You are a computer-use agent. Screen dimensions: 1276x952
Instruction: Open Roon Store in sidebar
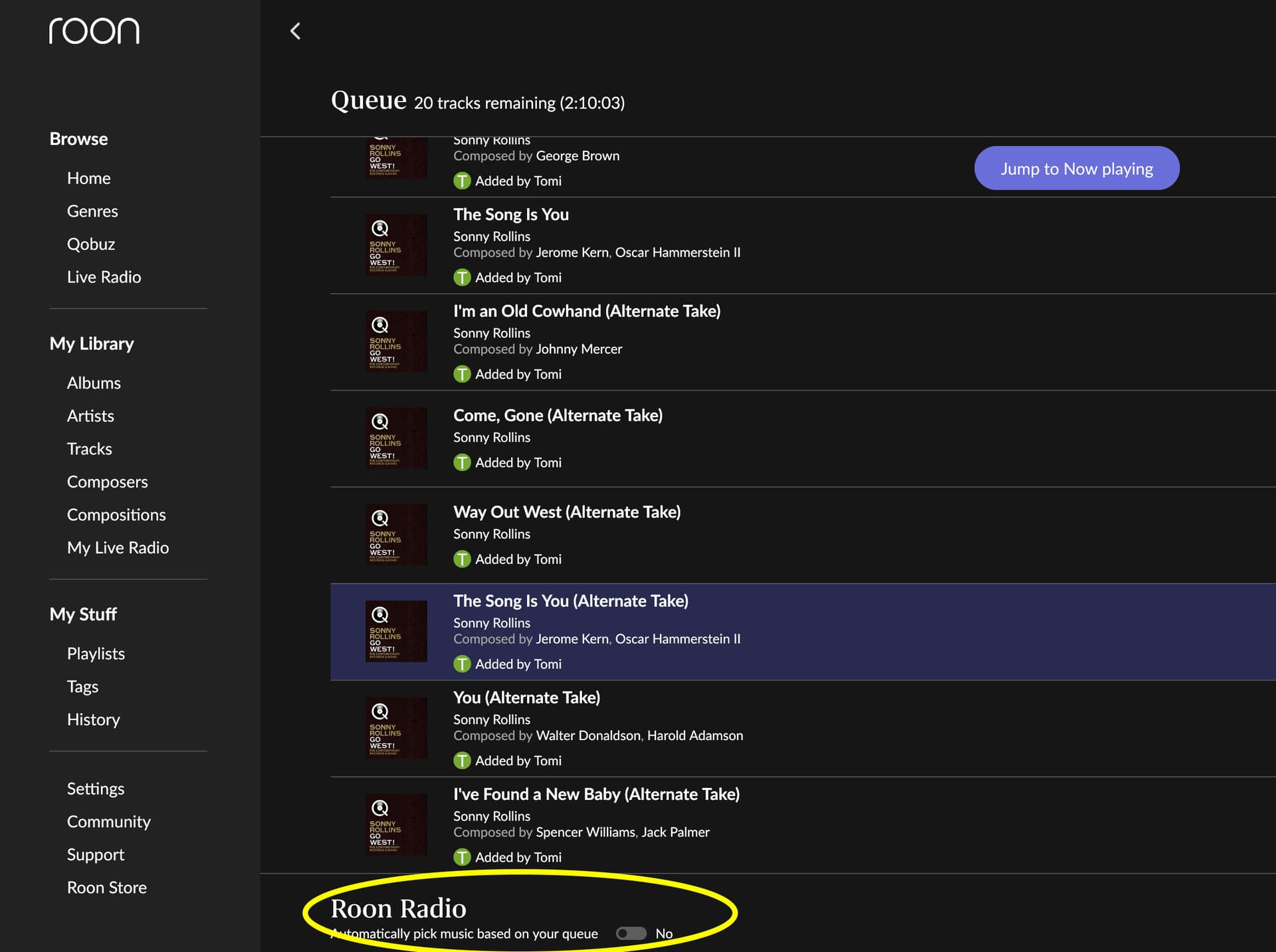106,887
